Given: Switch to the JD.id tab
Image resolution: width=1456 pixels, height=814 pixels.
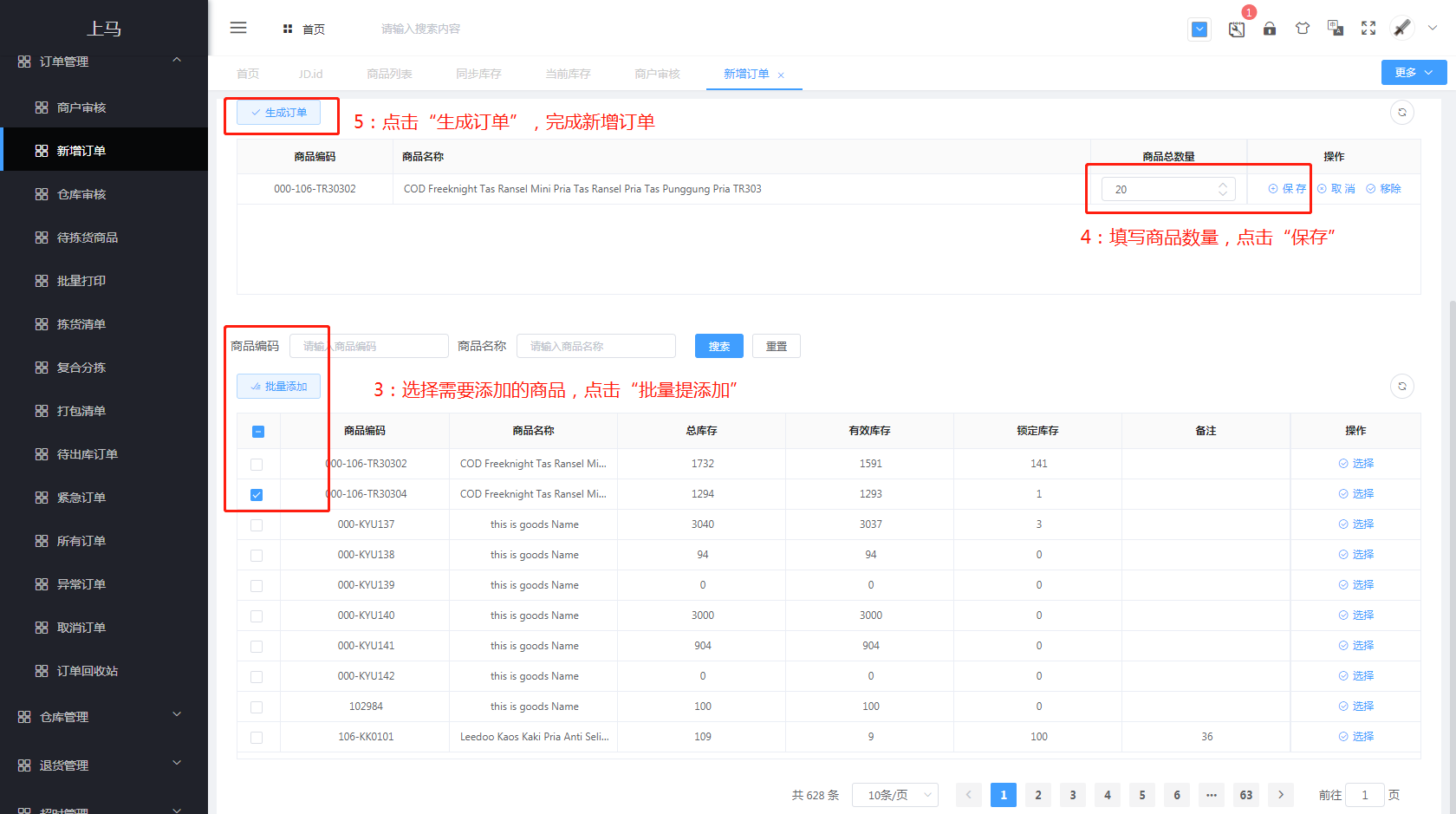Looking at the screenshot, I should [x=310, y=74].
